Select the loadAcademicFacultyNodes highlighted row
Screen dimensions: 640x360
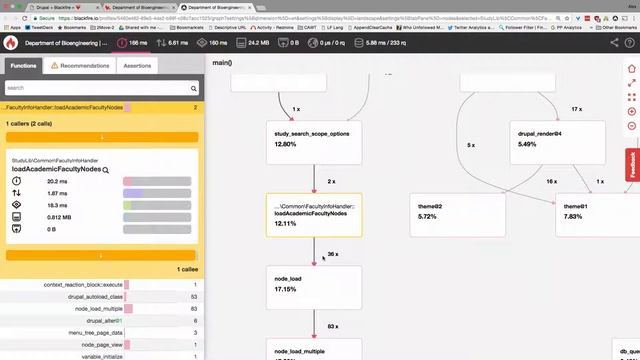click(102, 108)
